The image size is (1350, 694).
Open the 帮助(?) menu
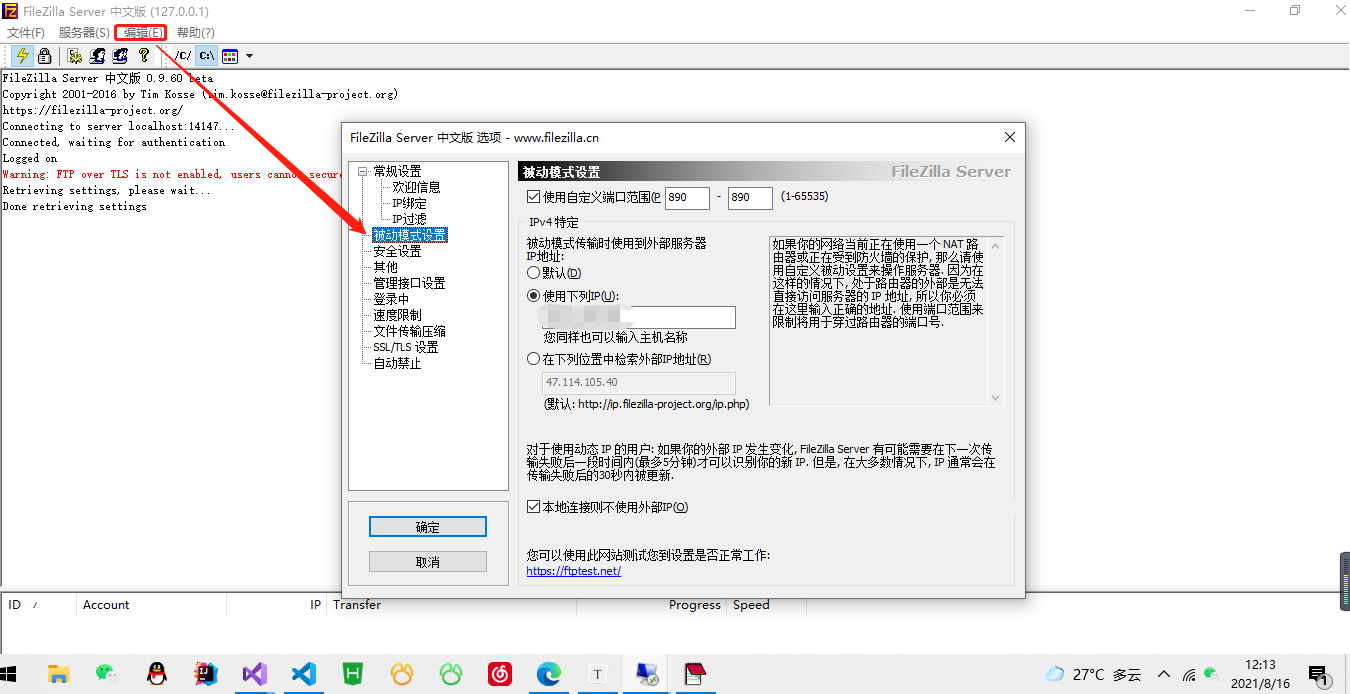196,33
